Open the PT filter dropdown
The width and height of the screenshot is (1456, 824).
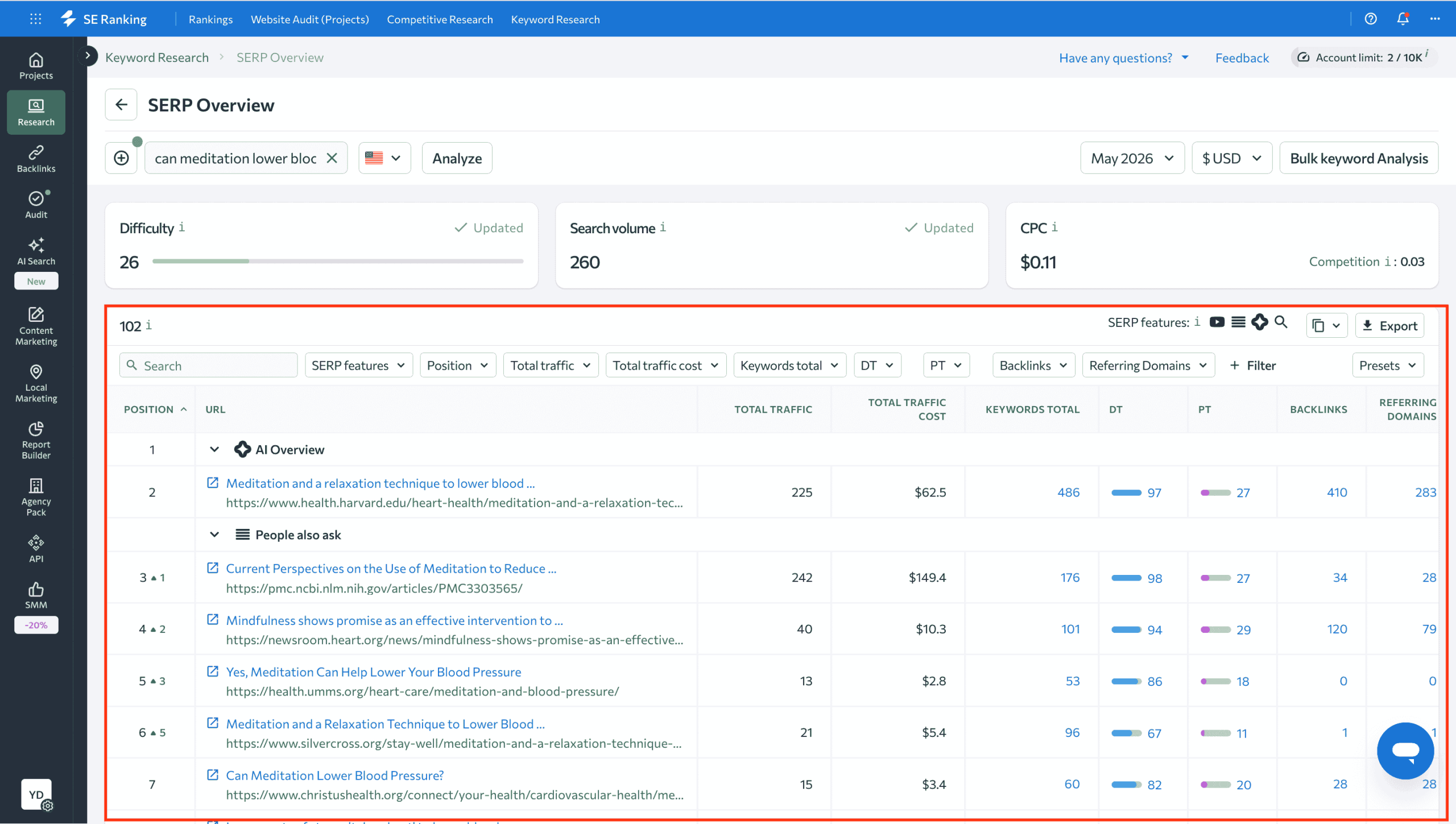(x=946, y=365)
